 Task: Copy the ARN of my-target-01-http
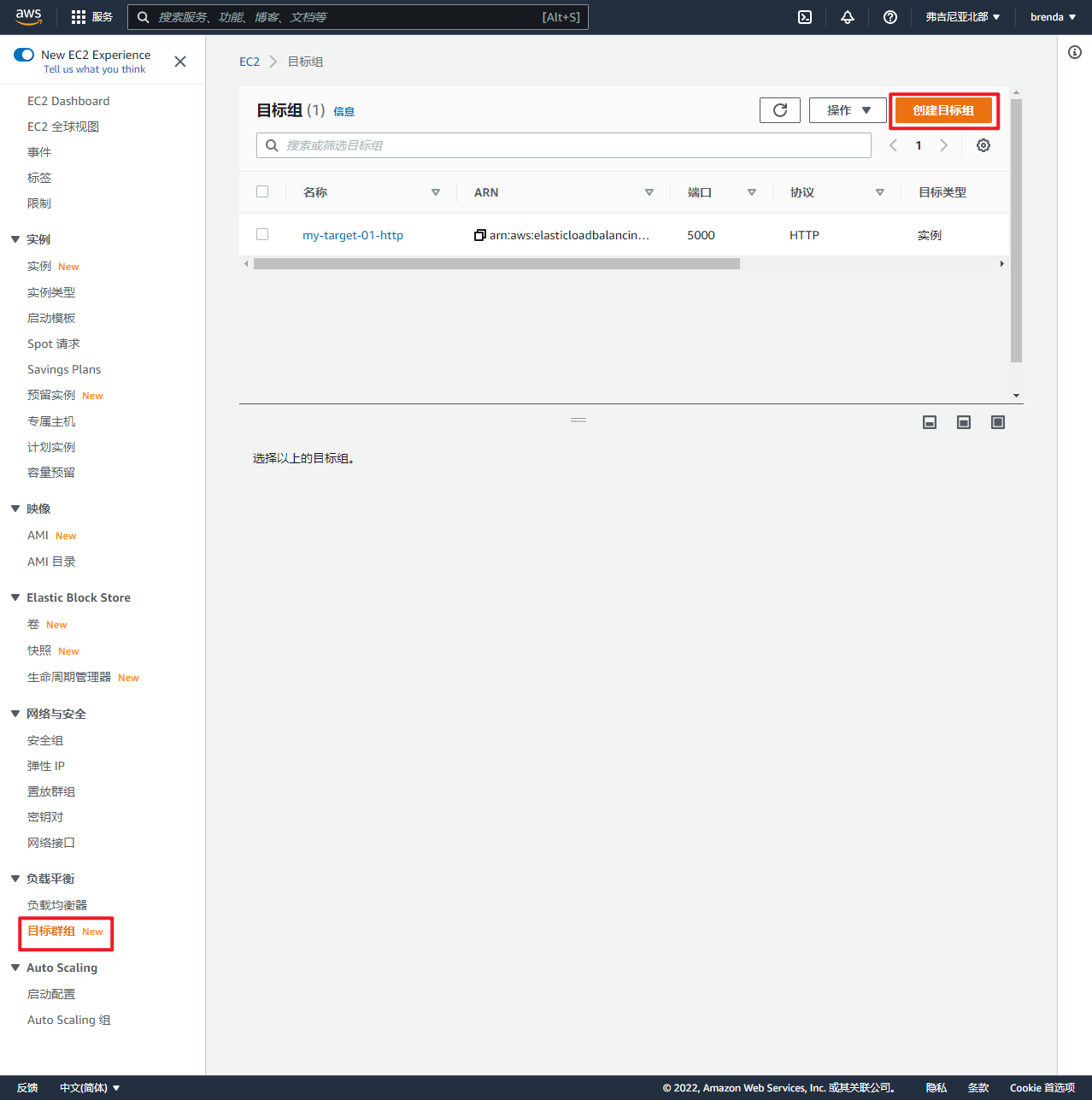480,235
